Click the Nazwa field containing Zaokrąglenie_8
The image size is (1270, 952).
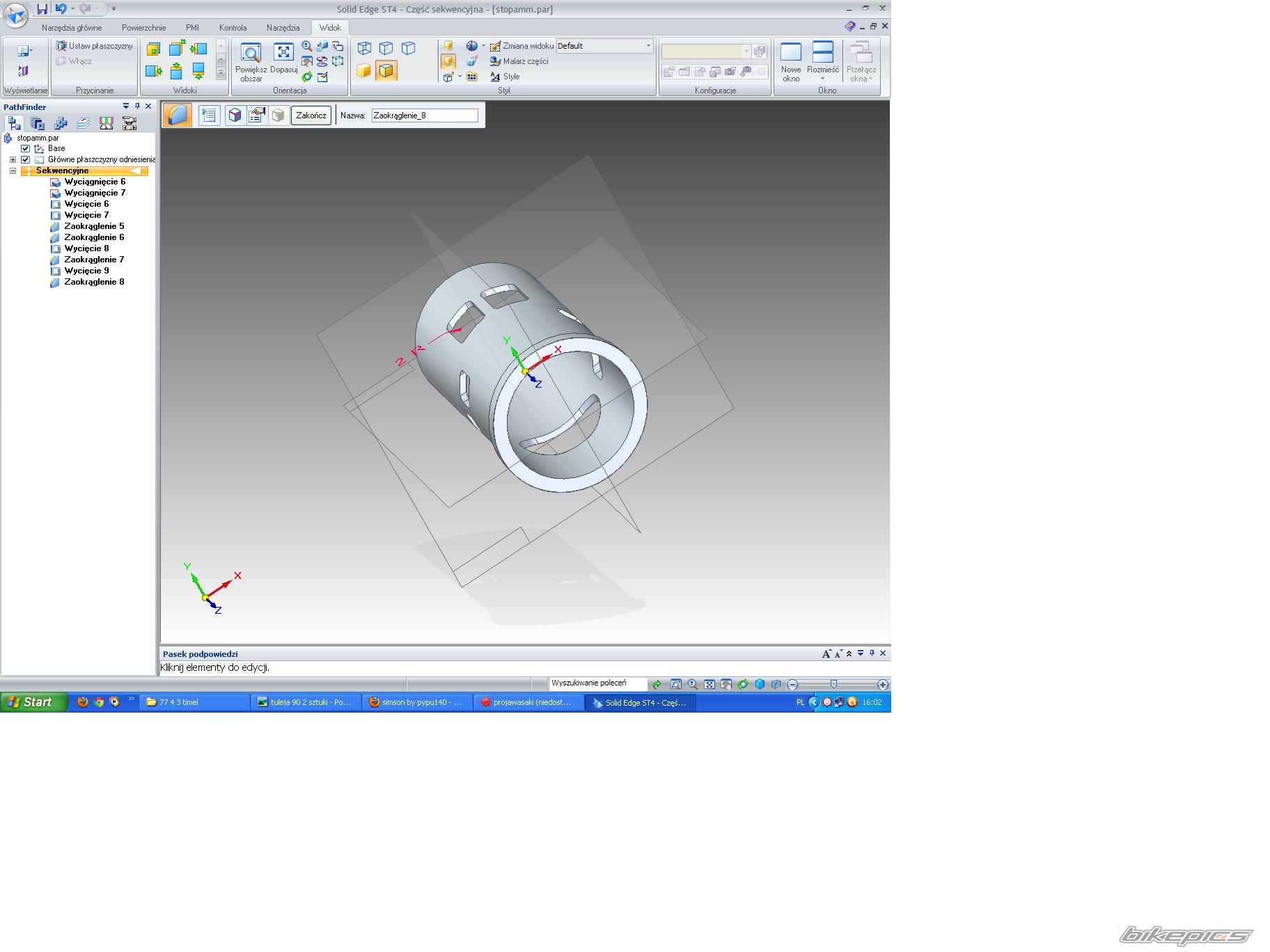[x=425, y=116]
